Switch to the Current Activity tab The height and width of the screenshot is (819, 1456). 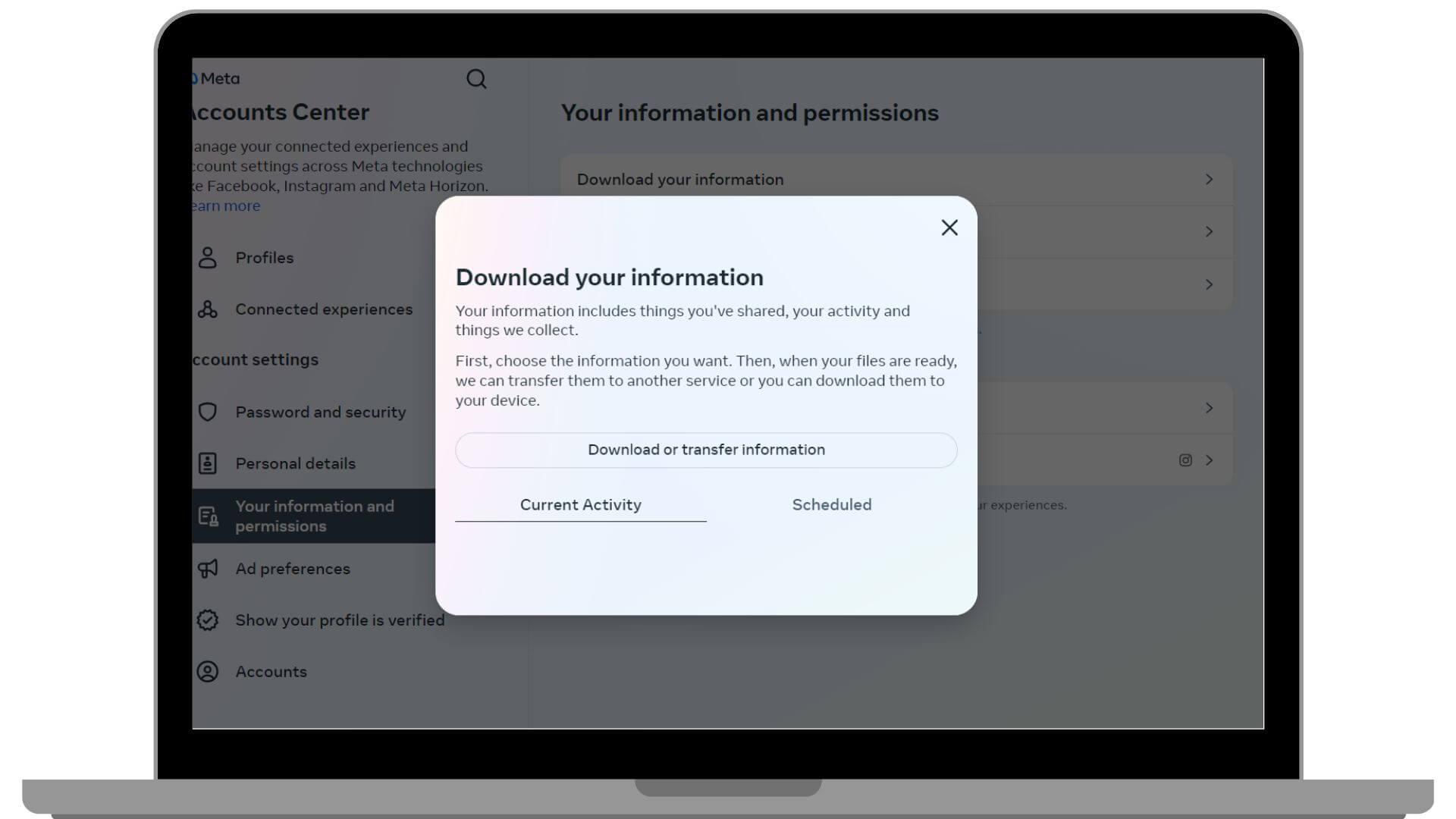(x=581, y=505)
